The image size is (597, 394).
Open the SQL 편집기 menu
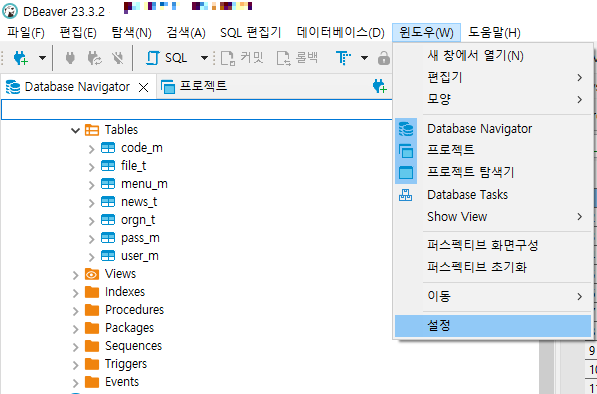coord(250,33)
